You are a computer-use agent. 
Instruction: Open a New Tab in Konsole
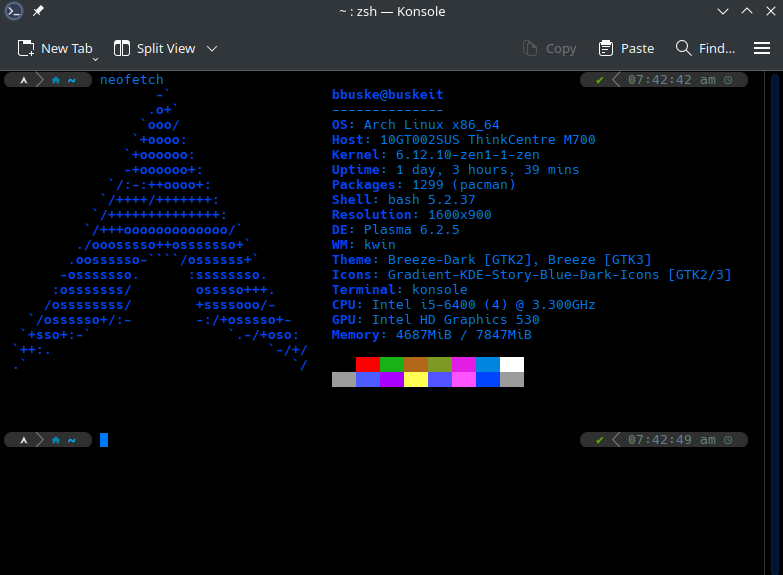tap(56, 48)
